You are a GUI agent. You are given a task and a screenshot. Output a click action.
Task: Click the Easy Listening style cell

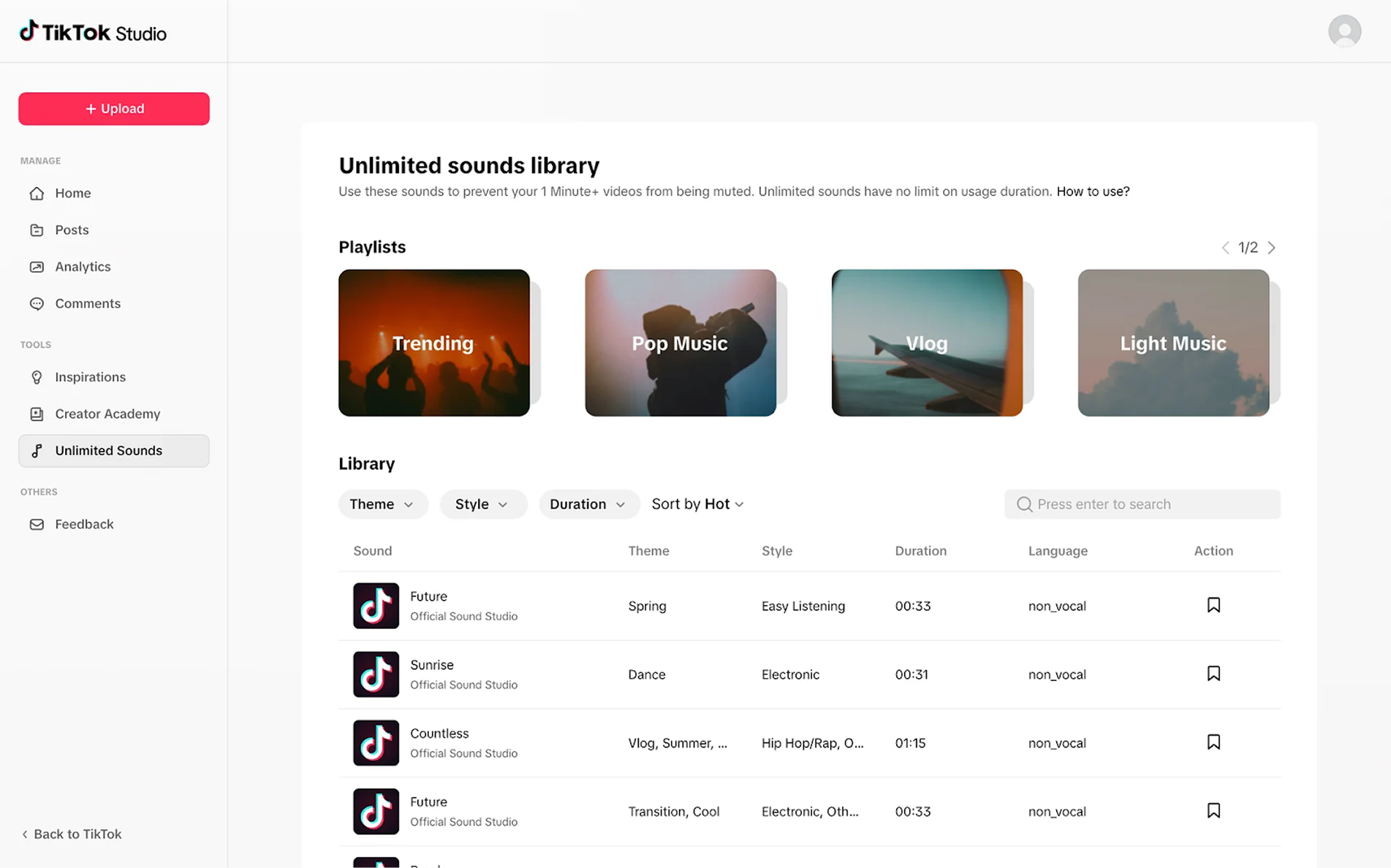803,606
